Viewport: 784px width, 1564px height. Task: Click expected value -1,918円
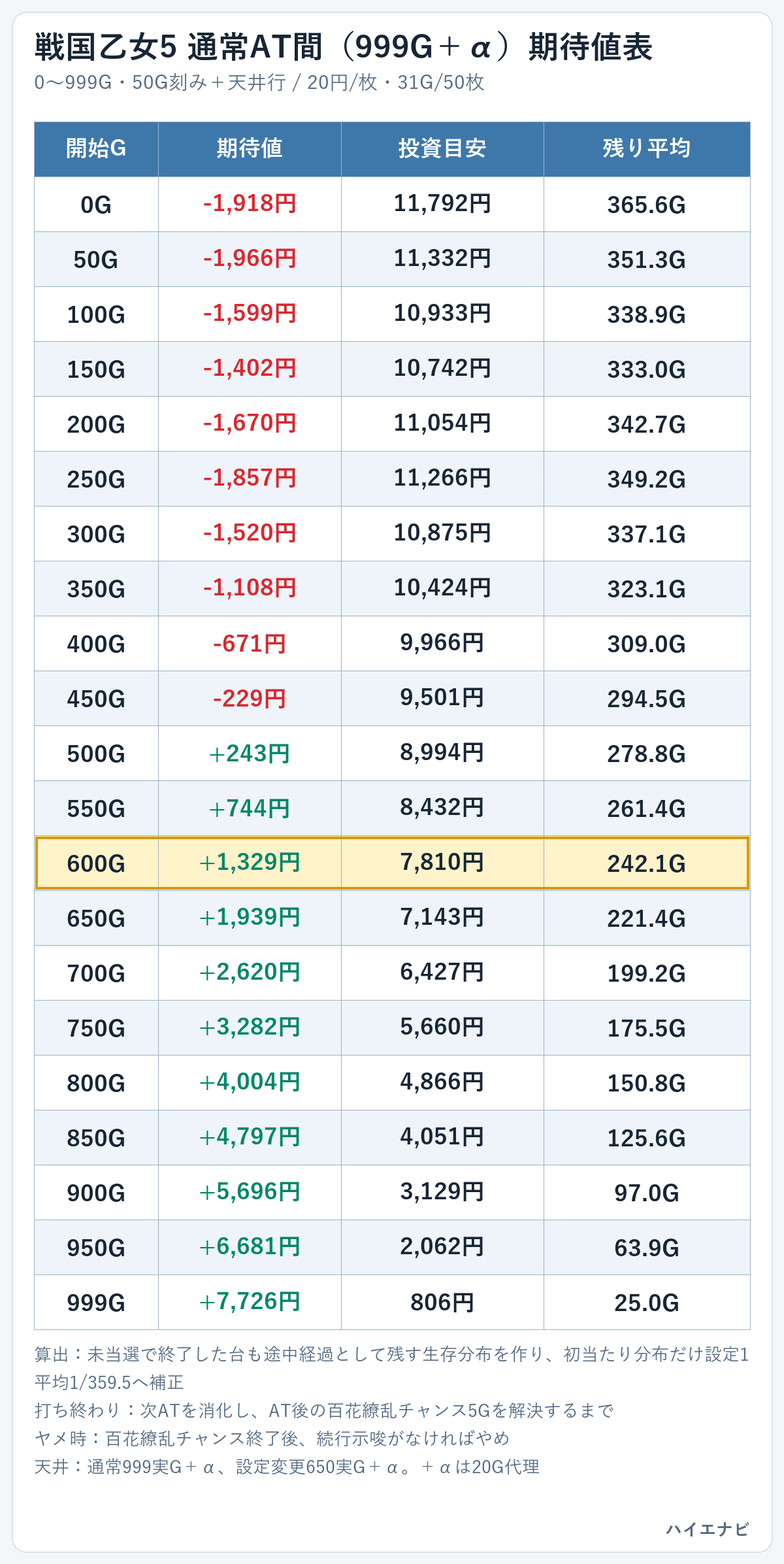250,204
